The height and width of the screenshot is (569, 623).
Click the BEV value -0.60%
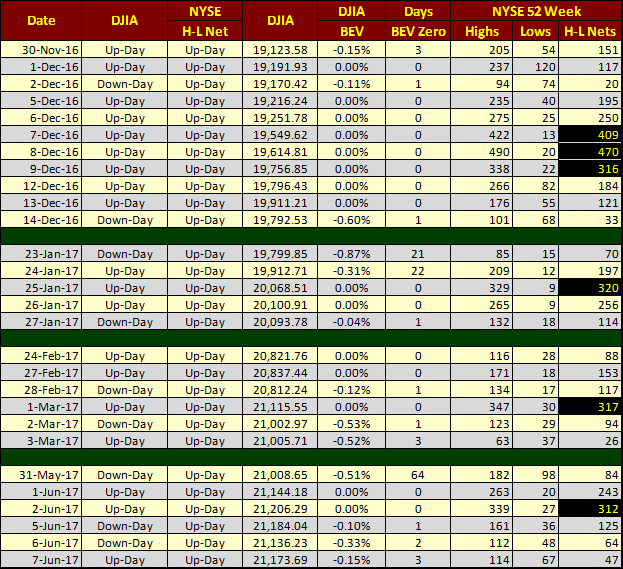coord(352,220)
